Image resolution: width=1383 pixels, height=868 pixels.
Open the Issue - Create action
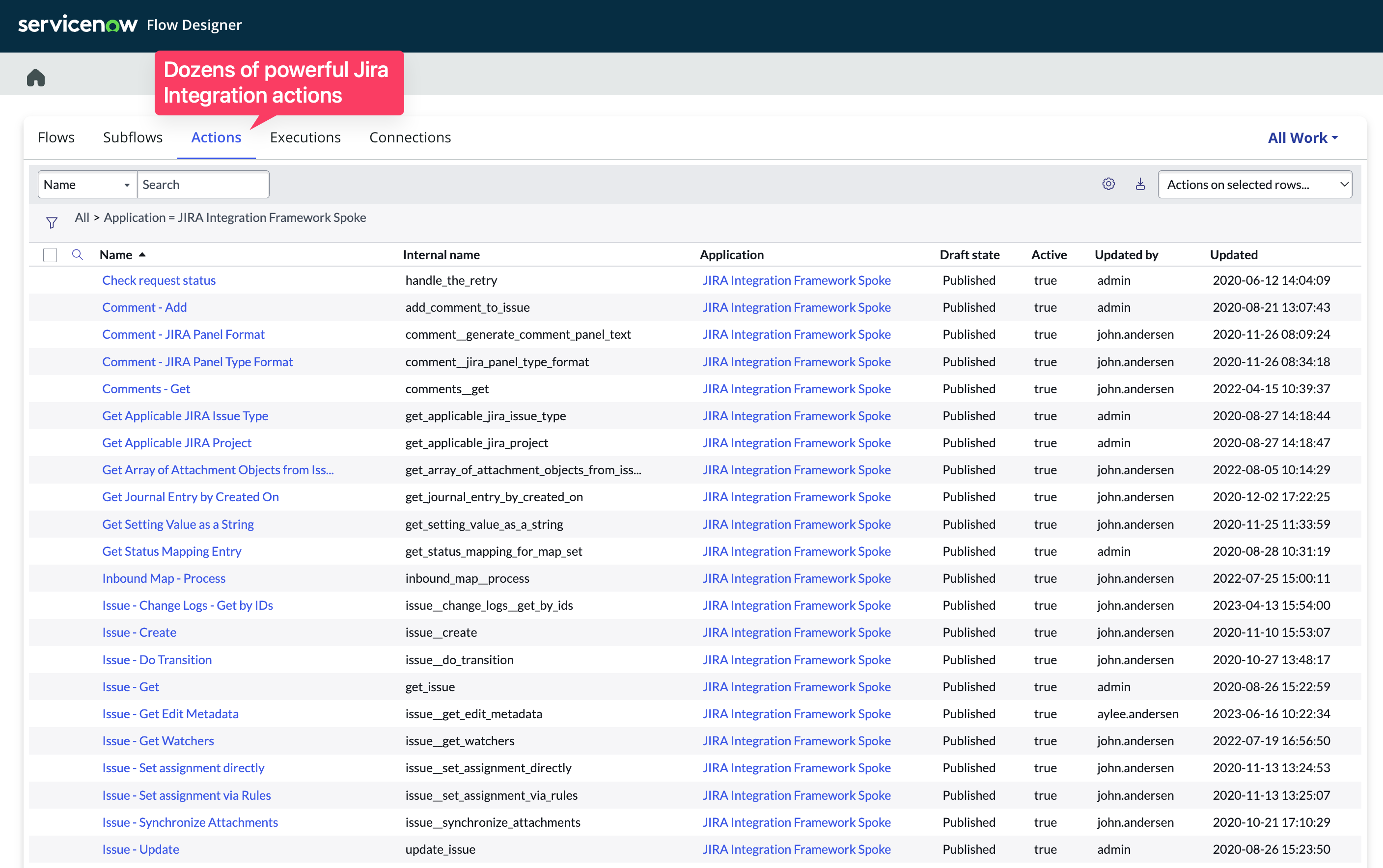[x=139, y=632]
